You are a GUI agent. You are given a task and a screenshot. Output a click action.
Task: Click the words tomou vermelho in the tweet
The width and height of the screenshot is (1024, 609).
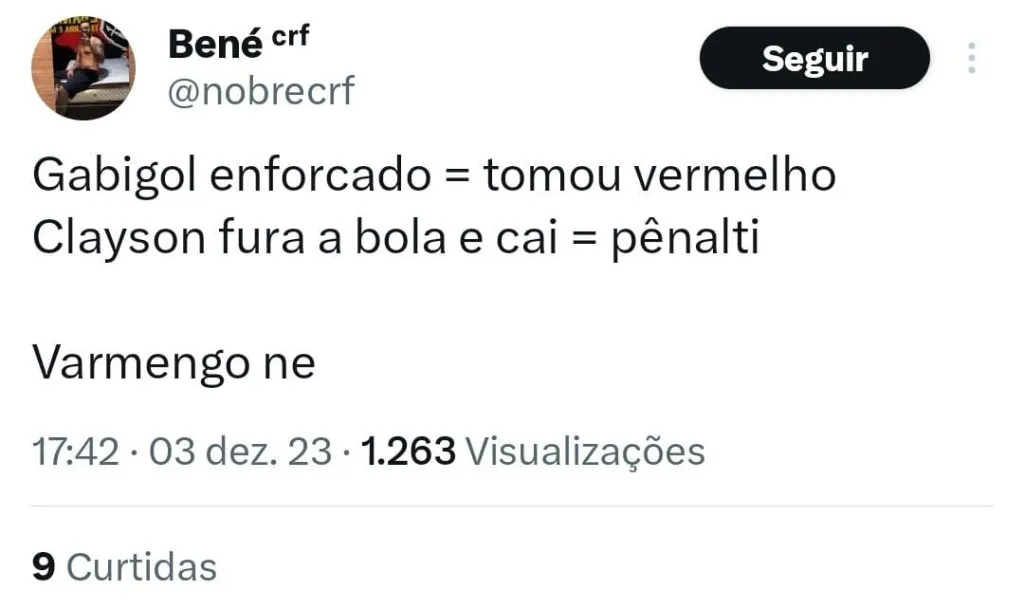click(660, 177)
